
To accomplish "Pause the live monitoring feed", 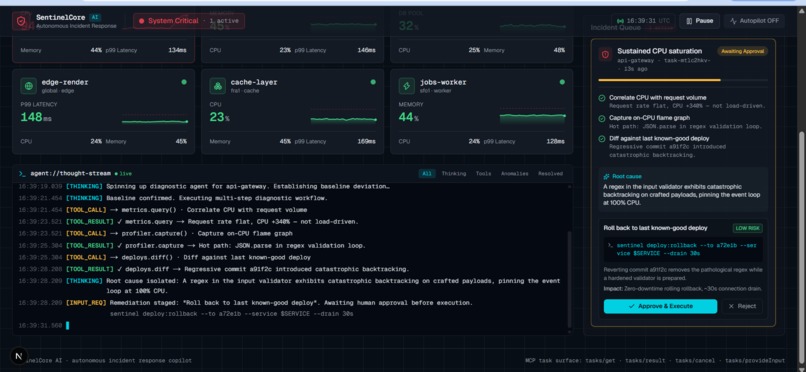I will [699, 21].
